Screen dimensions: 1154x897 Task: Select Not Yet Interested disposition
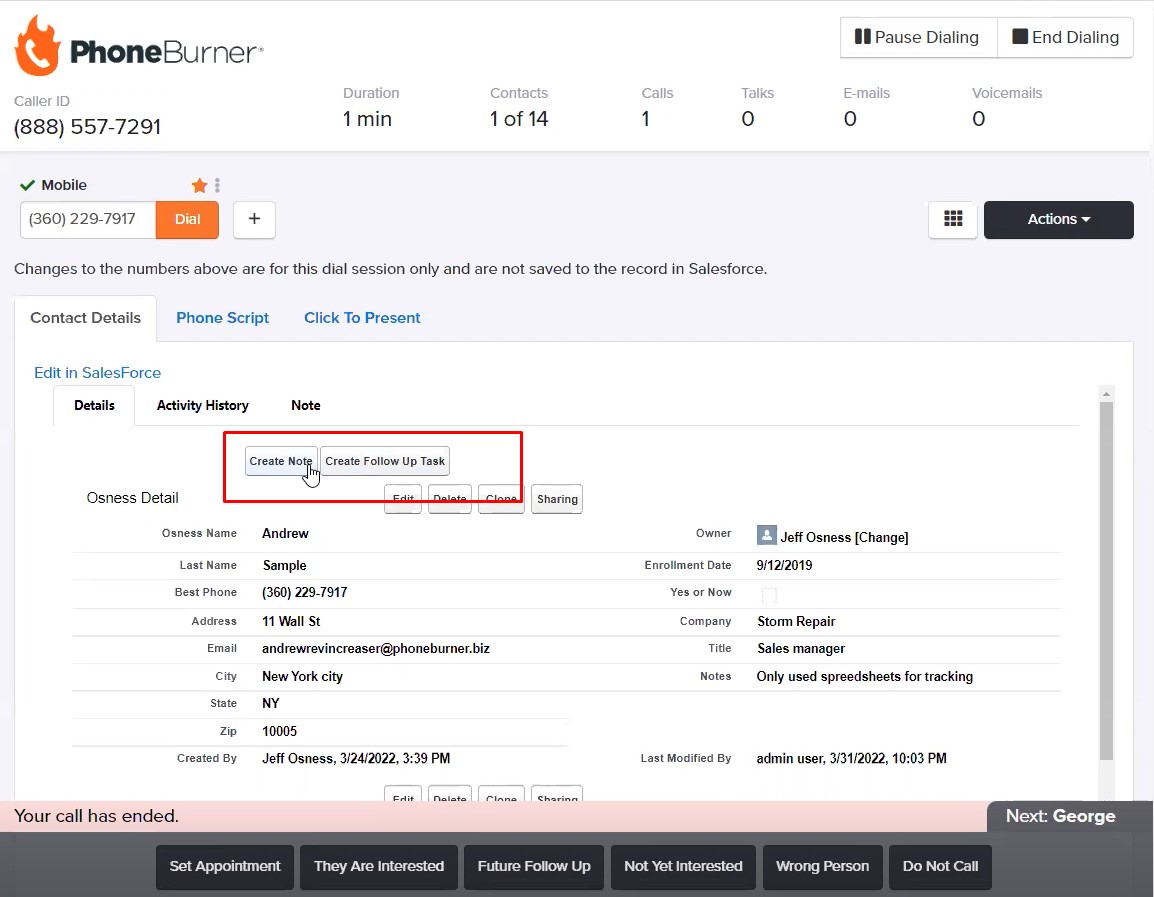coord(683,866)
